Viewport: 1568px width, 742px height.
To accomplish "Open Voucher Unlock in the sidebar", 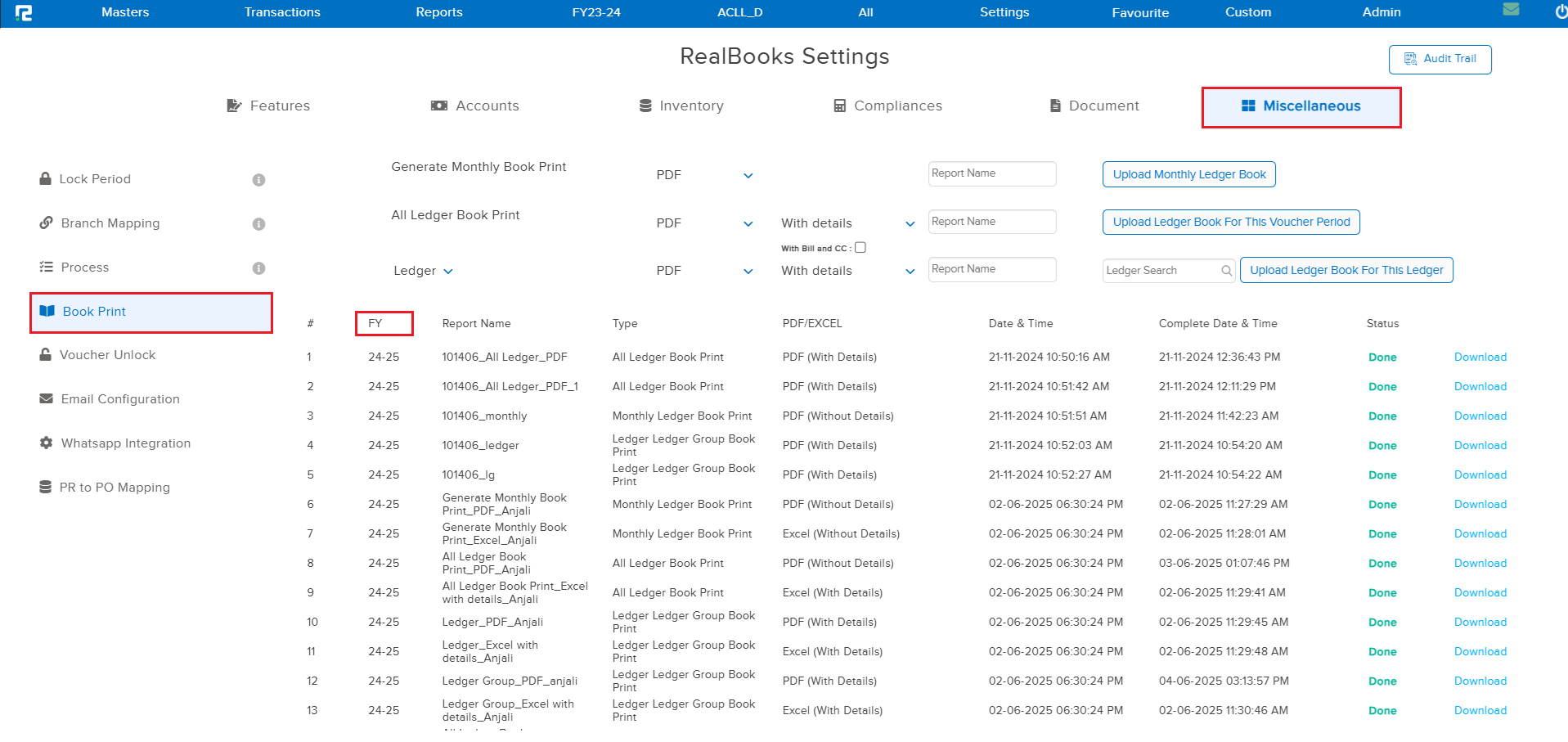I will 107,355.
